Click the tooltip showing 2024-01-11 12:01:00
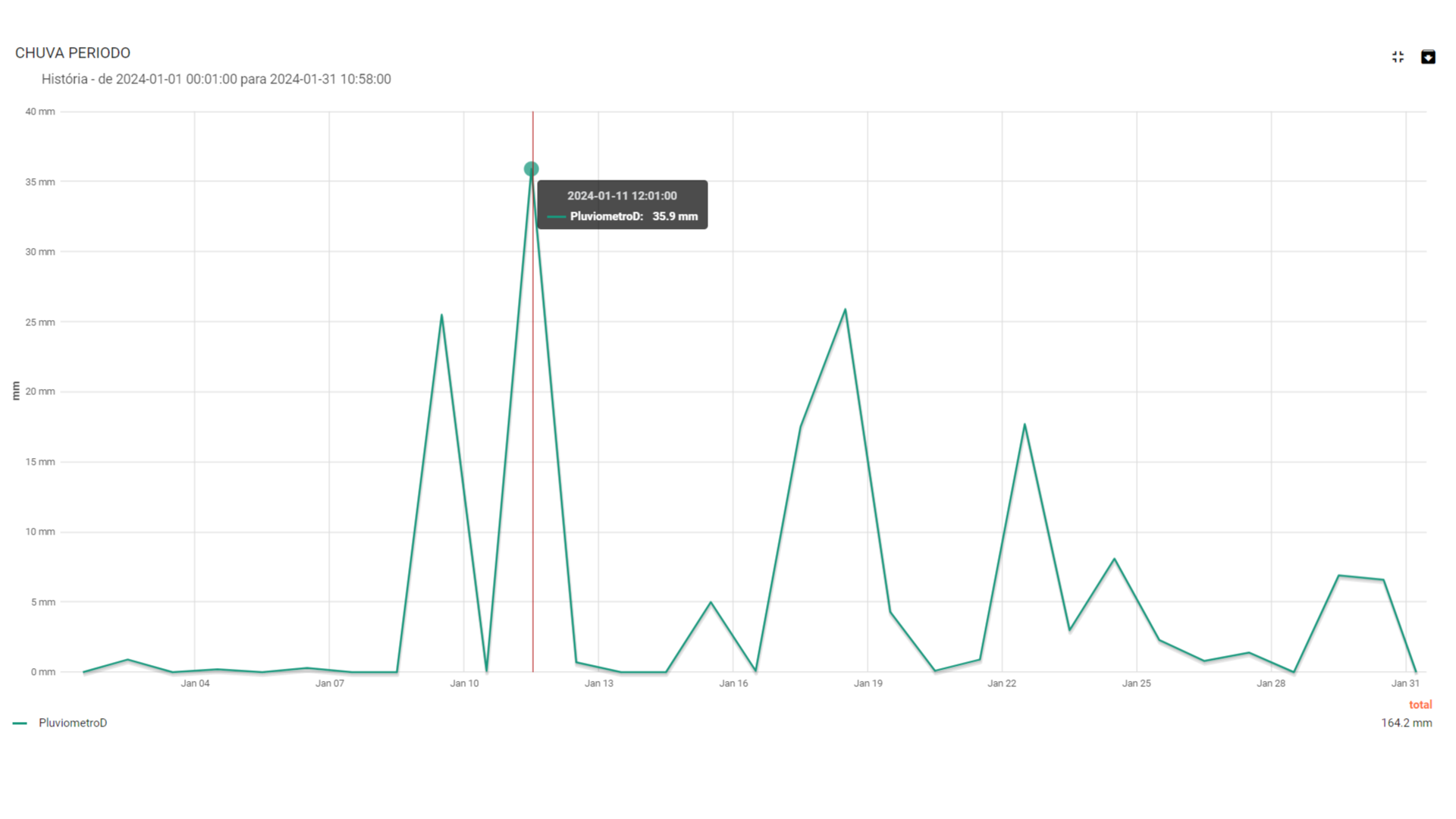 coord(622,205)
